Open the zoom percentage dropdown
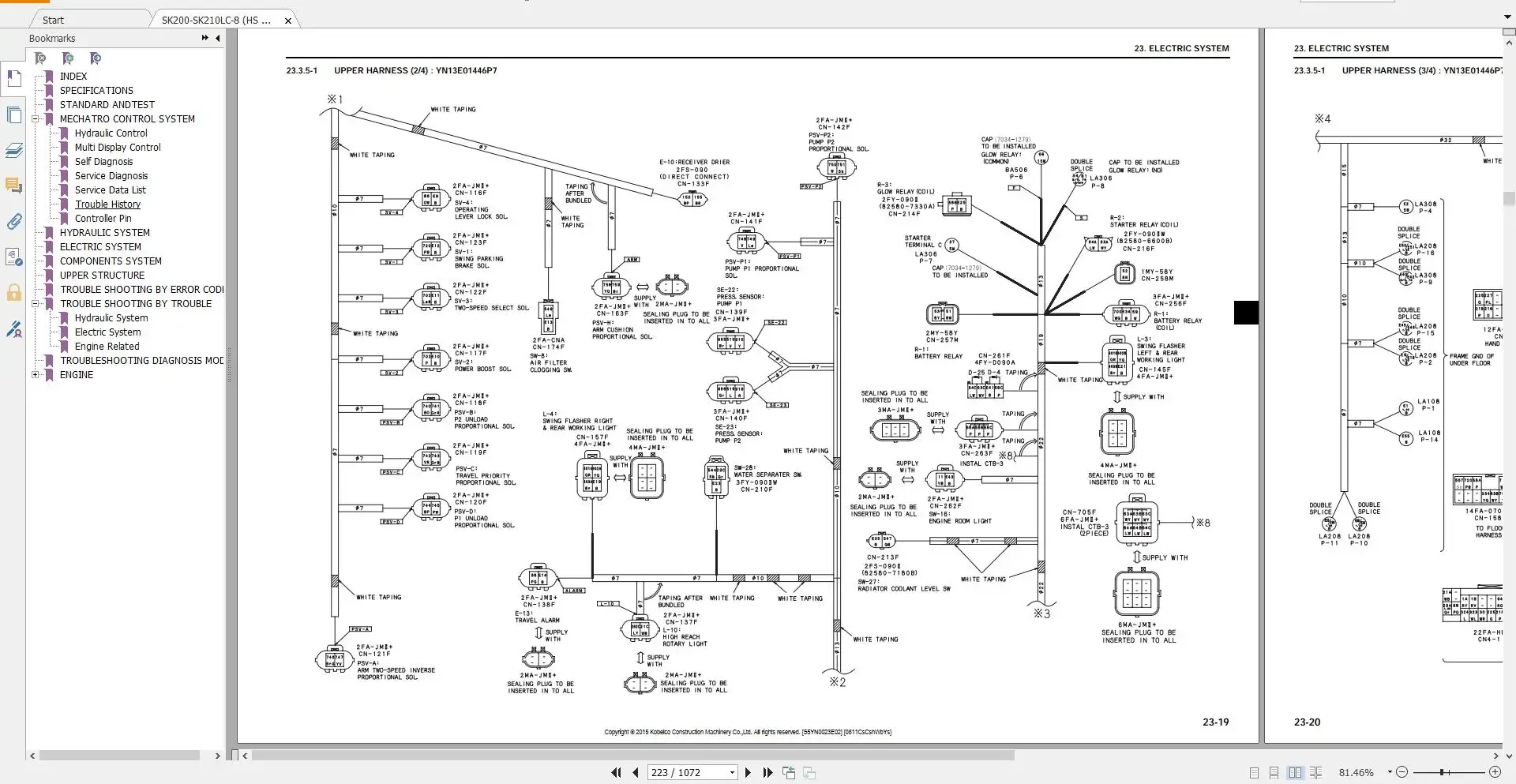Image resolution: width=1516 pixels, height=784 pixels. pyautogui.click(x=1390, y=772)
